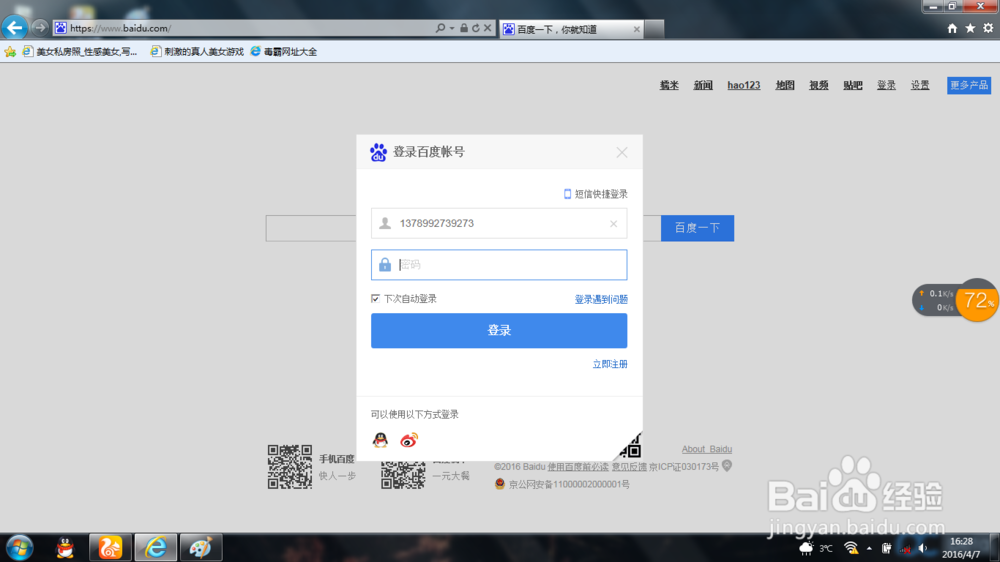
Task: Open the Favorites star icon
Action: (970, 28)
